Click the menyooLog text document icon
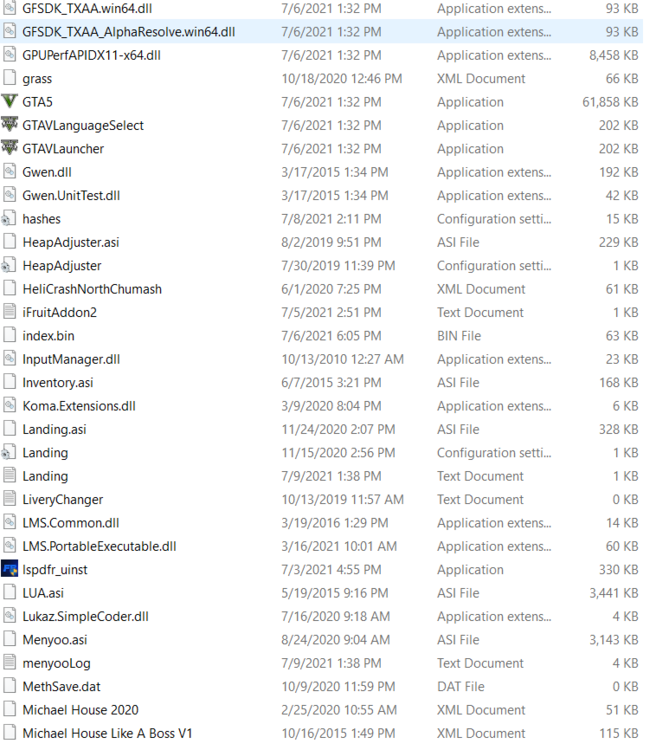This screenshot has width=669, height=750. point(10,663)
